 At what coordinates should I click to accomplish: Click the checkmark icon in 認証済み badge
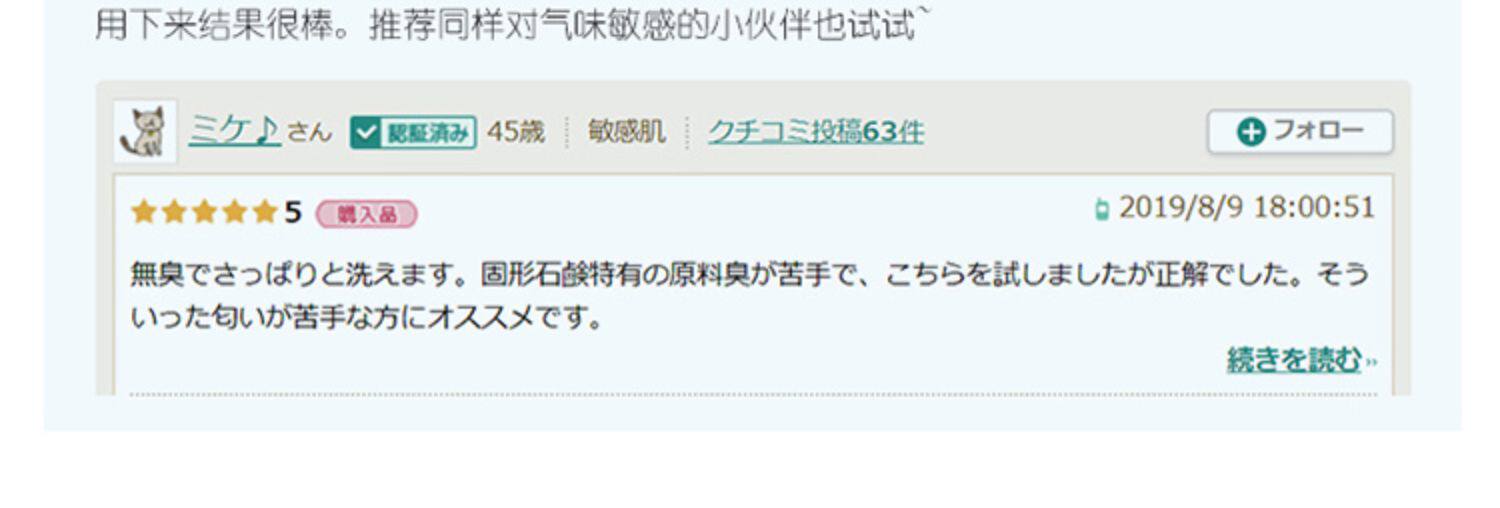tap(365, 132)
